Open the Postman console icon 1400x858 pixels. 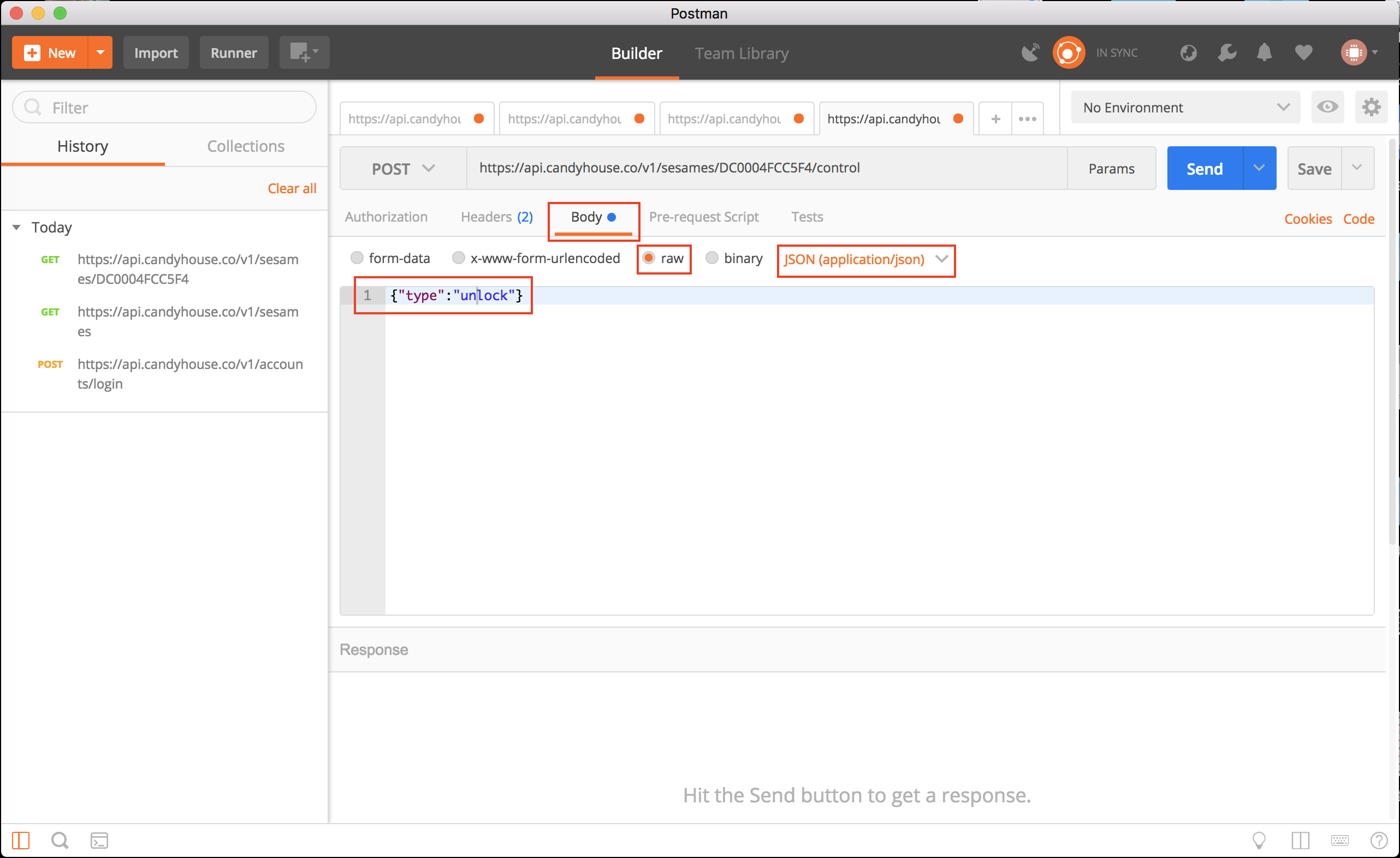point(99,840)
